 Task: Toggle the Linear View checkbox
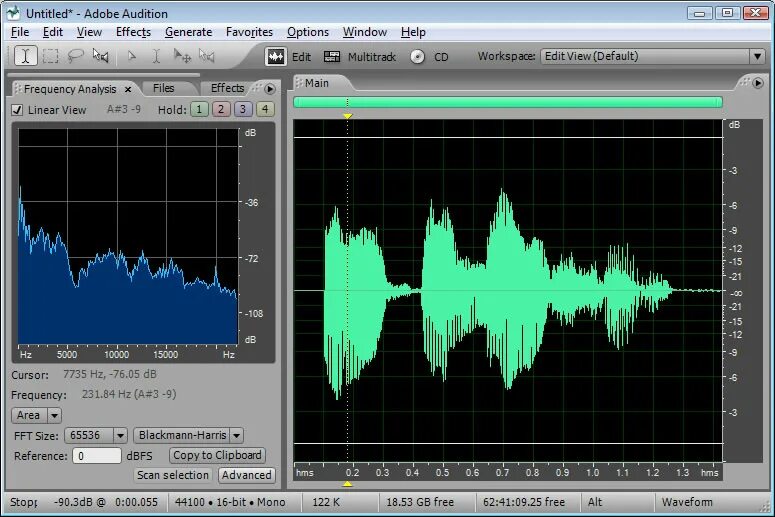[x=17, y=110]
